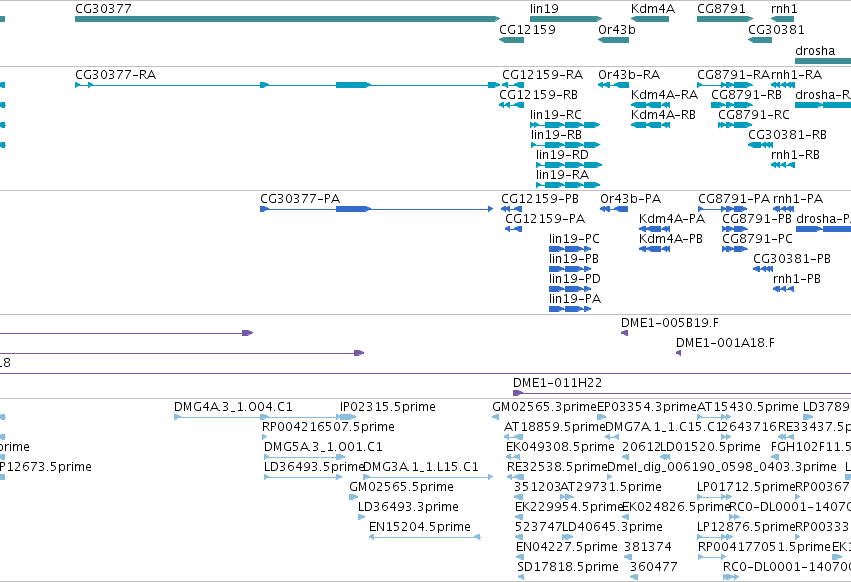Screen dimensions: 851x582
Task: Click the rnh1-RB transcript
Action: (x=783, y=165)
